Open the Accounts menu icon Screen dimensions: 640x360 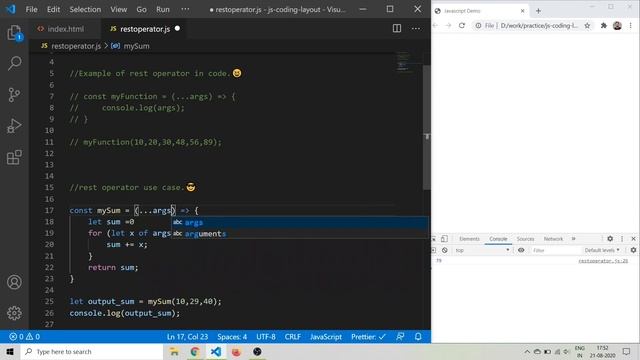[14, 282]
